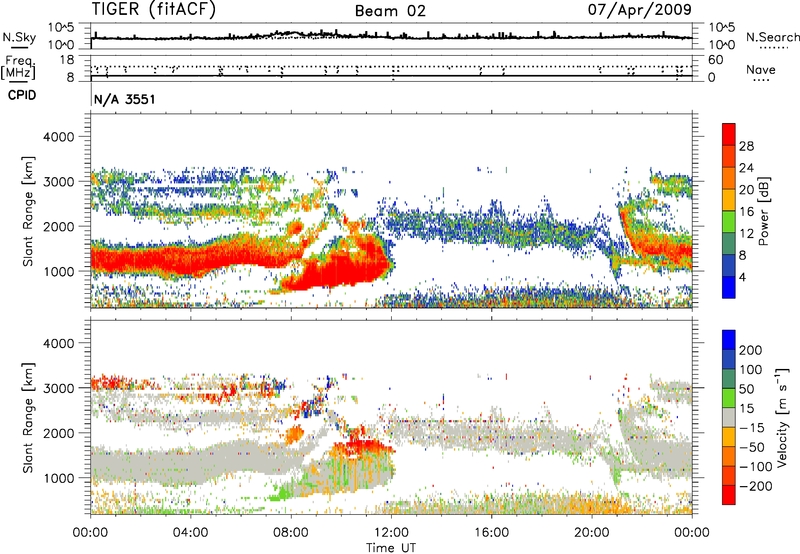Screen dimensions: 800x554
Task: Click the '200' tick on the velocity colorbar
Action: (x=751, y=350)
